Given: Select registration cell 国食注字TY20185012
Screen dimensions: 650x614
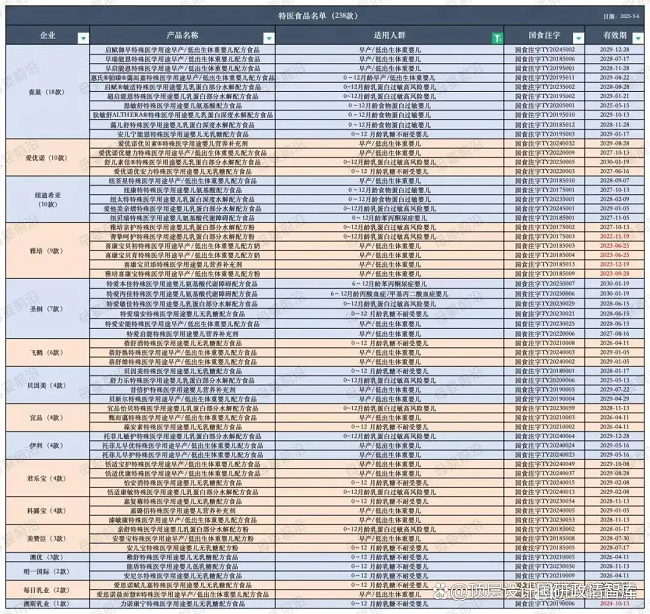Looking at the screenshot, I should [x=544, y=124].
